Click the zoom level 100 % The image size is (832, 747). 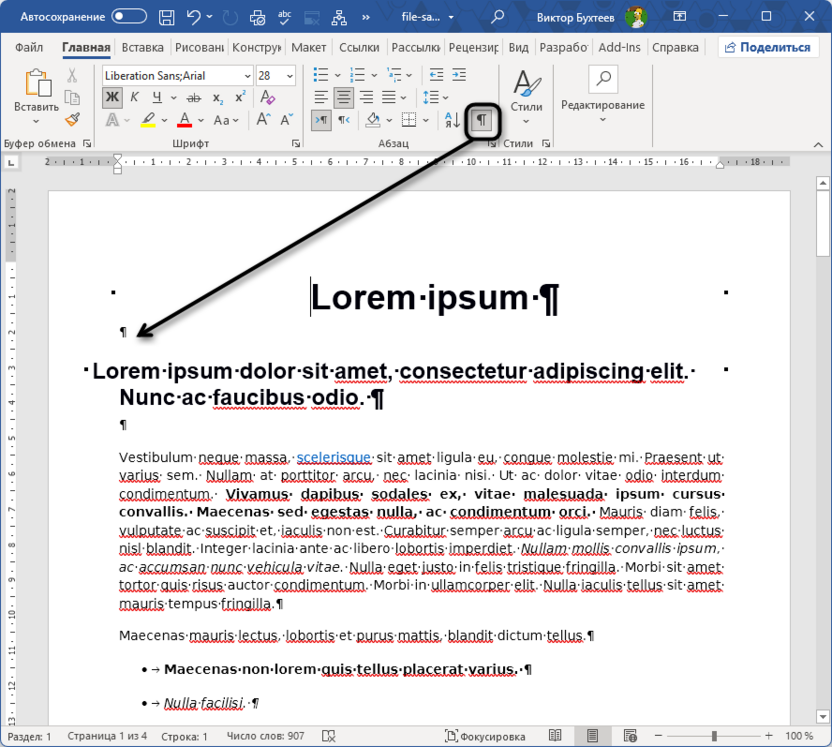coord(799,736)
